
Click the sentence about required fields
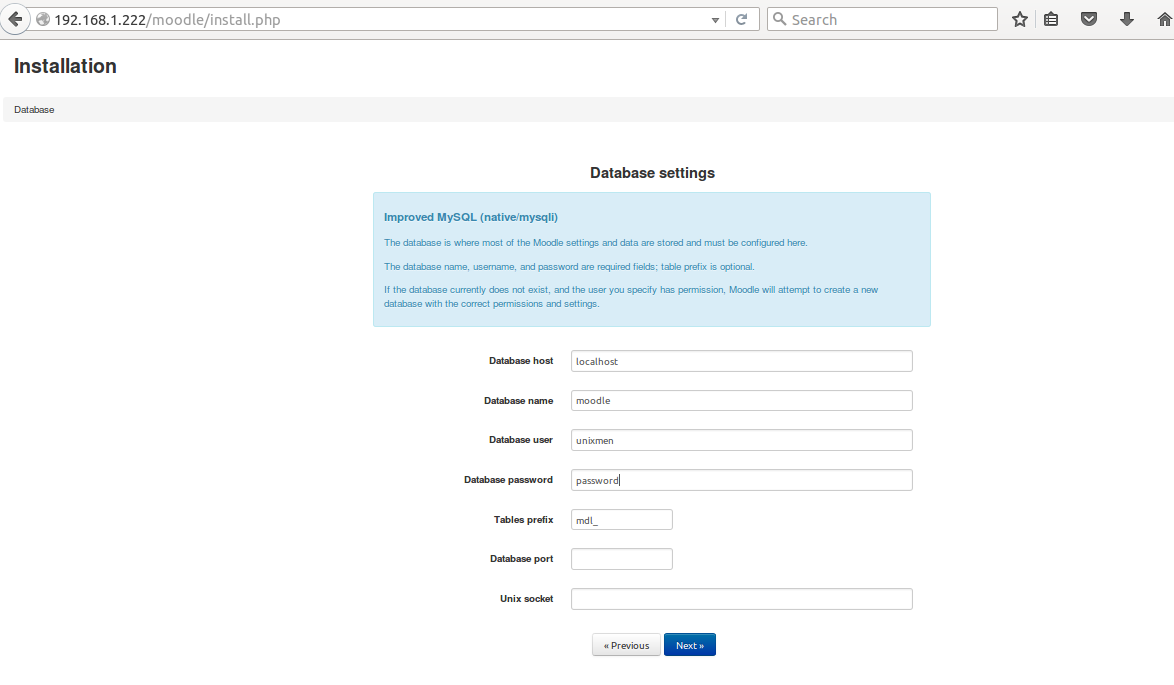pyautogui.click(x=569, y=267)
